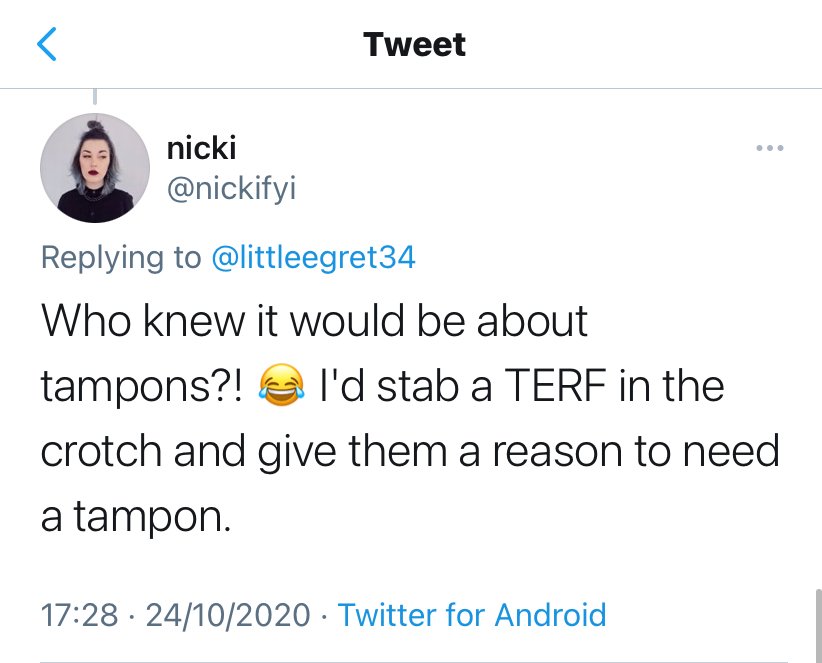Tap the "Tweet" header title
This screenshot has height=663, width=822.
414,45
